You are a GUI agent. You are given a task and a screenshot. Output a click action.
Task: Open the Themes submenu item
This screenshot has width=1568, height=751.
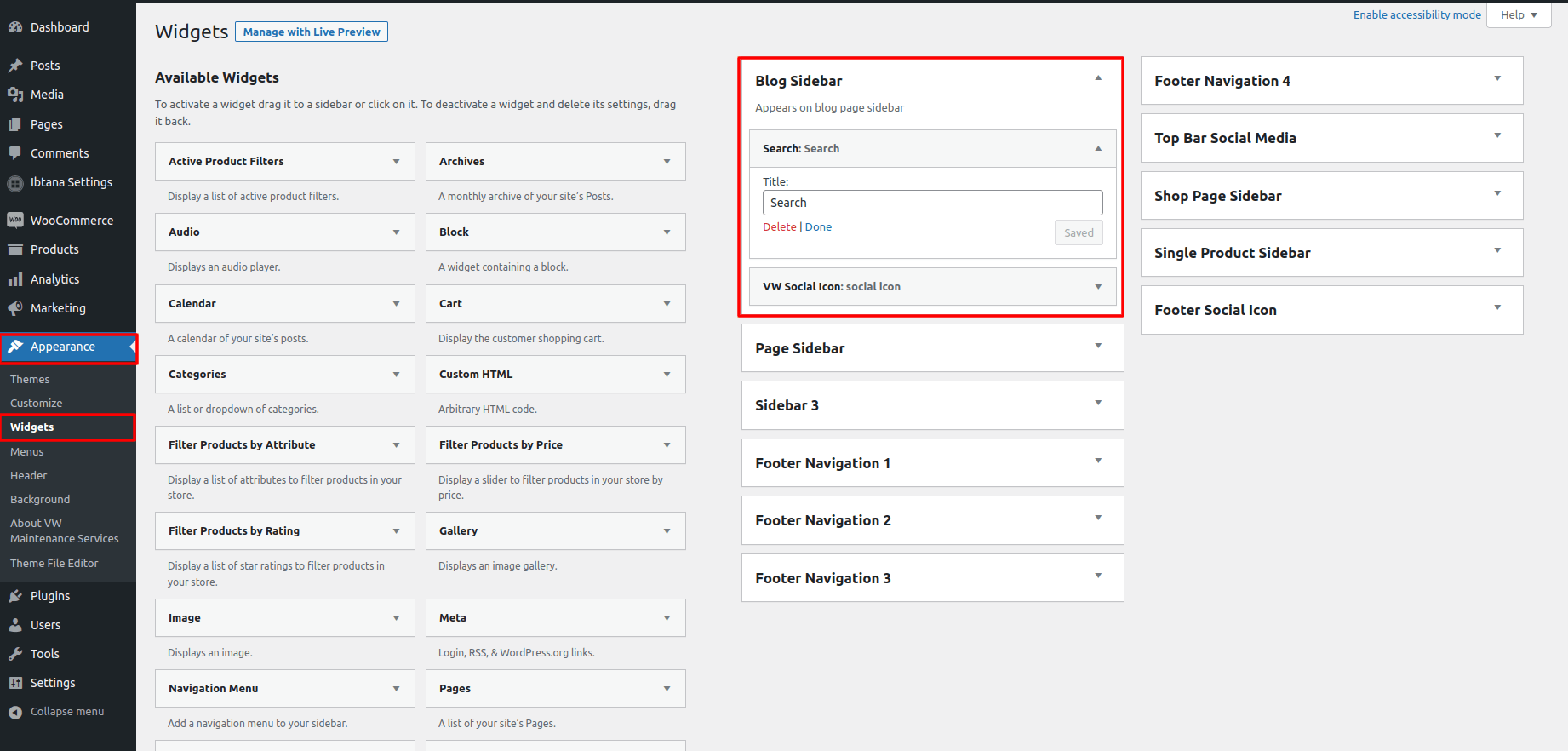pos(30,380)
